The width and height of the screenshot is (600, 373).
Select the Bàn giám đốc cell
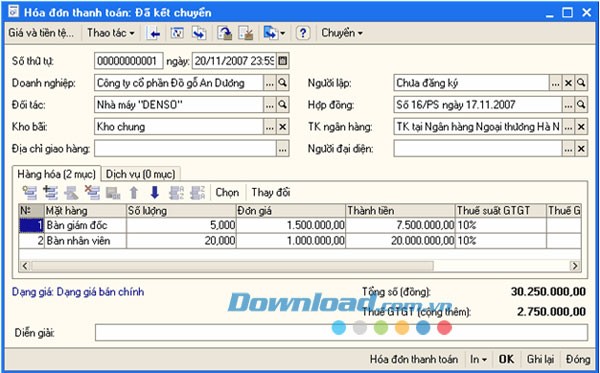point(85,225)
